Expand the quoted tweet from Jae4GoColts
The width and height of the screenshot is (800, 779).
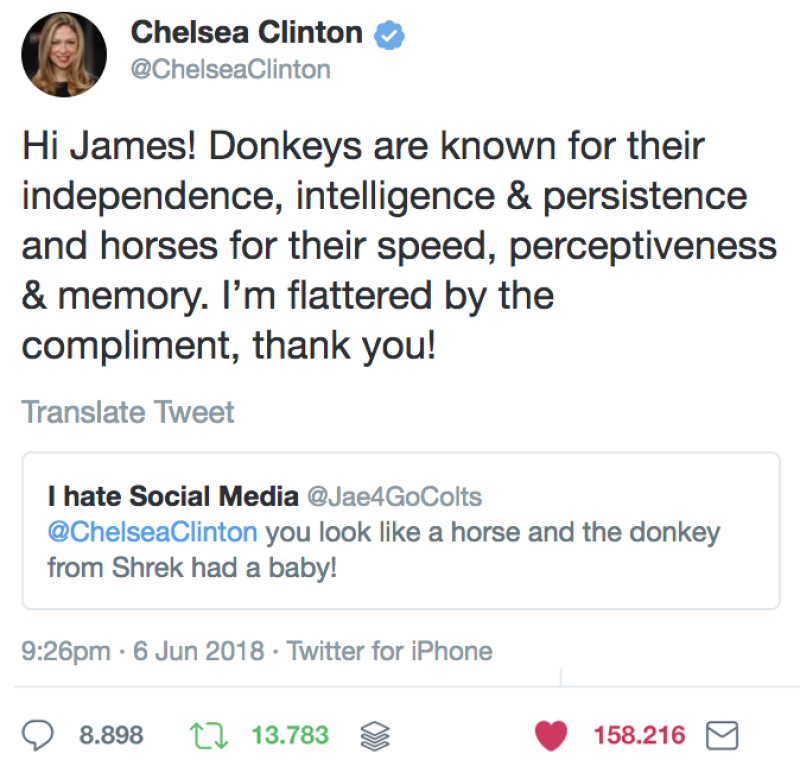(400, 530)
